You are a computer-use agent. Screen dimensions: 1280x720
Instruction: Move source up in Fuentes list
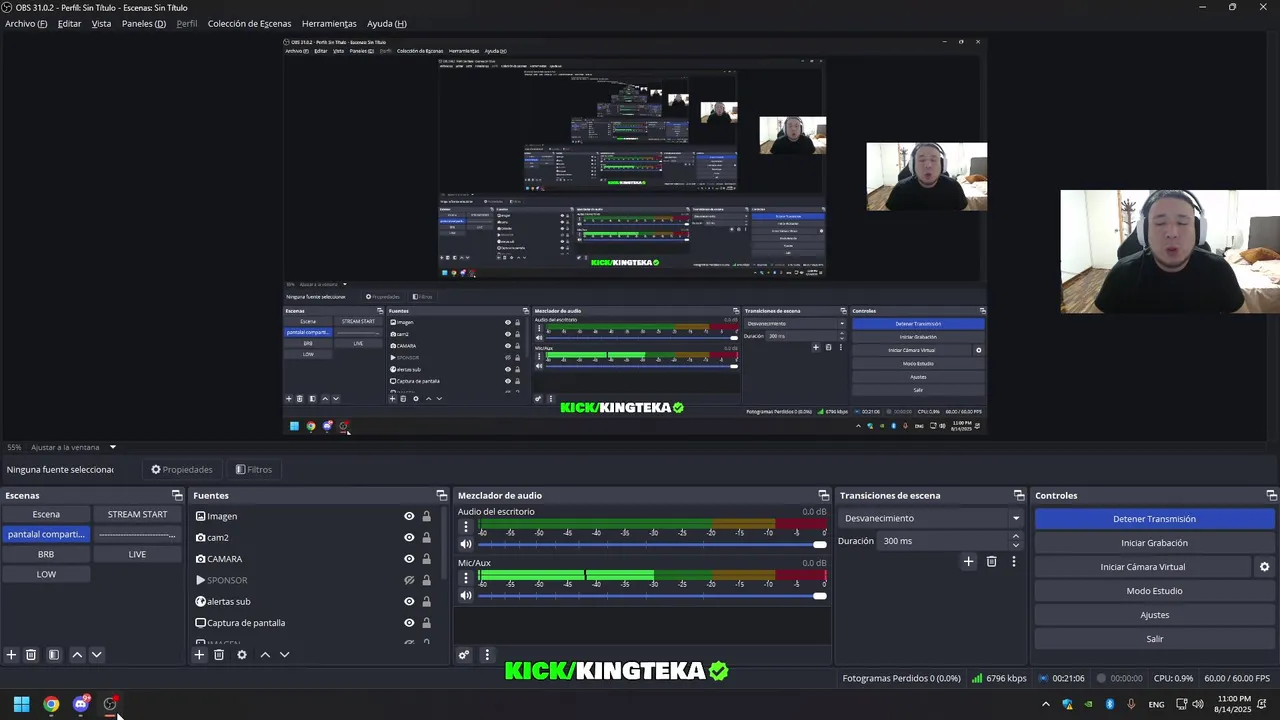tap(265, 655)
